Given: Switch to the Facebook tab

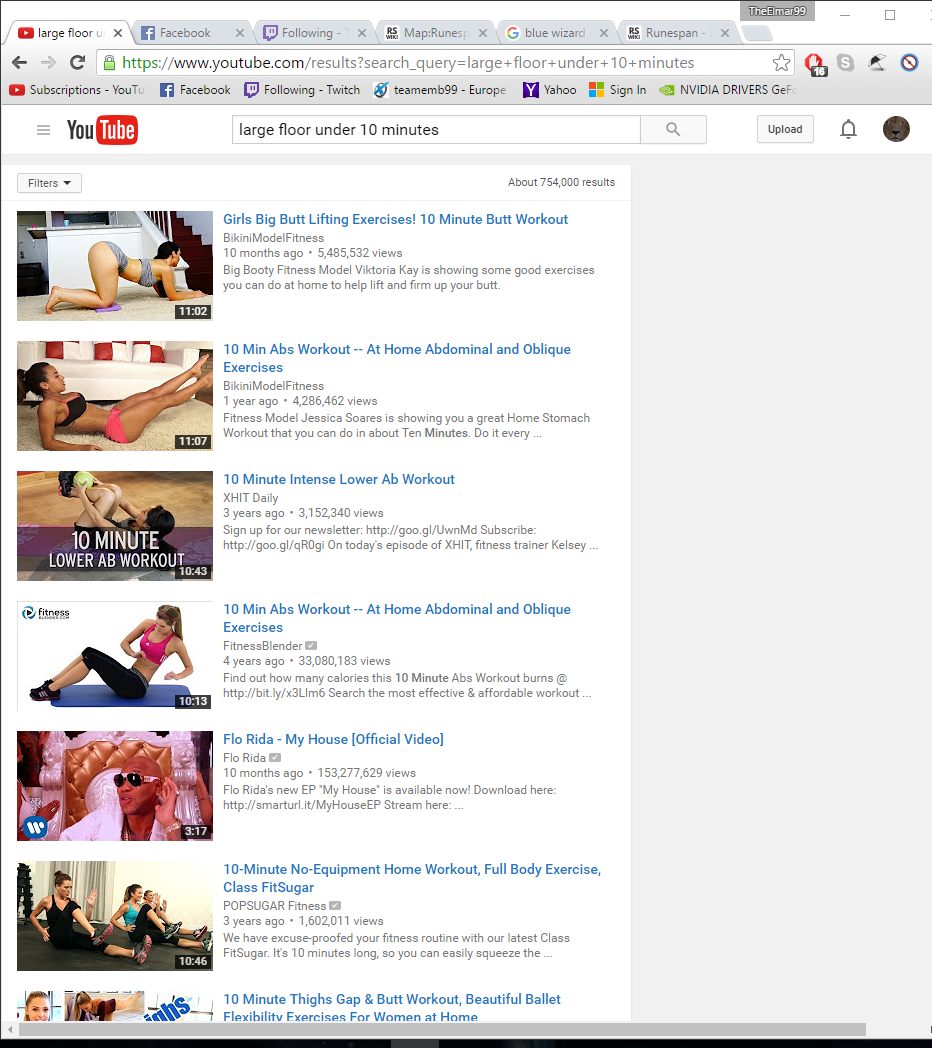Looking at the screenshot, I should pyautogui.click(x=185, y=33).
